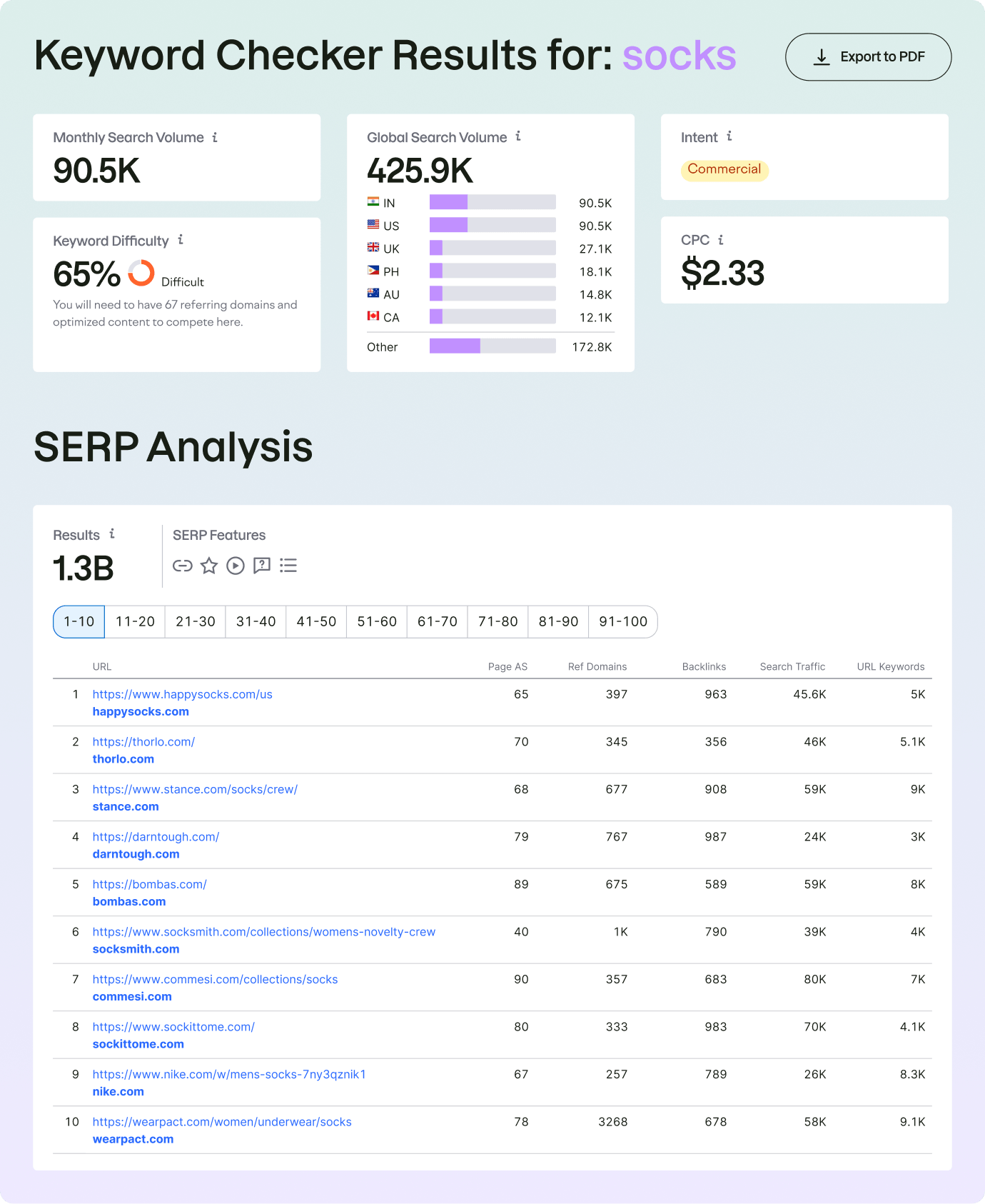Select the list SERP feature icon
This screenshot has height=1204, width=985.
point(288,566)
